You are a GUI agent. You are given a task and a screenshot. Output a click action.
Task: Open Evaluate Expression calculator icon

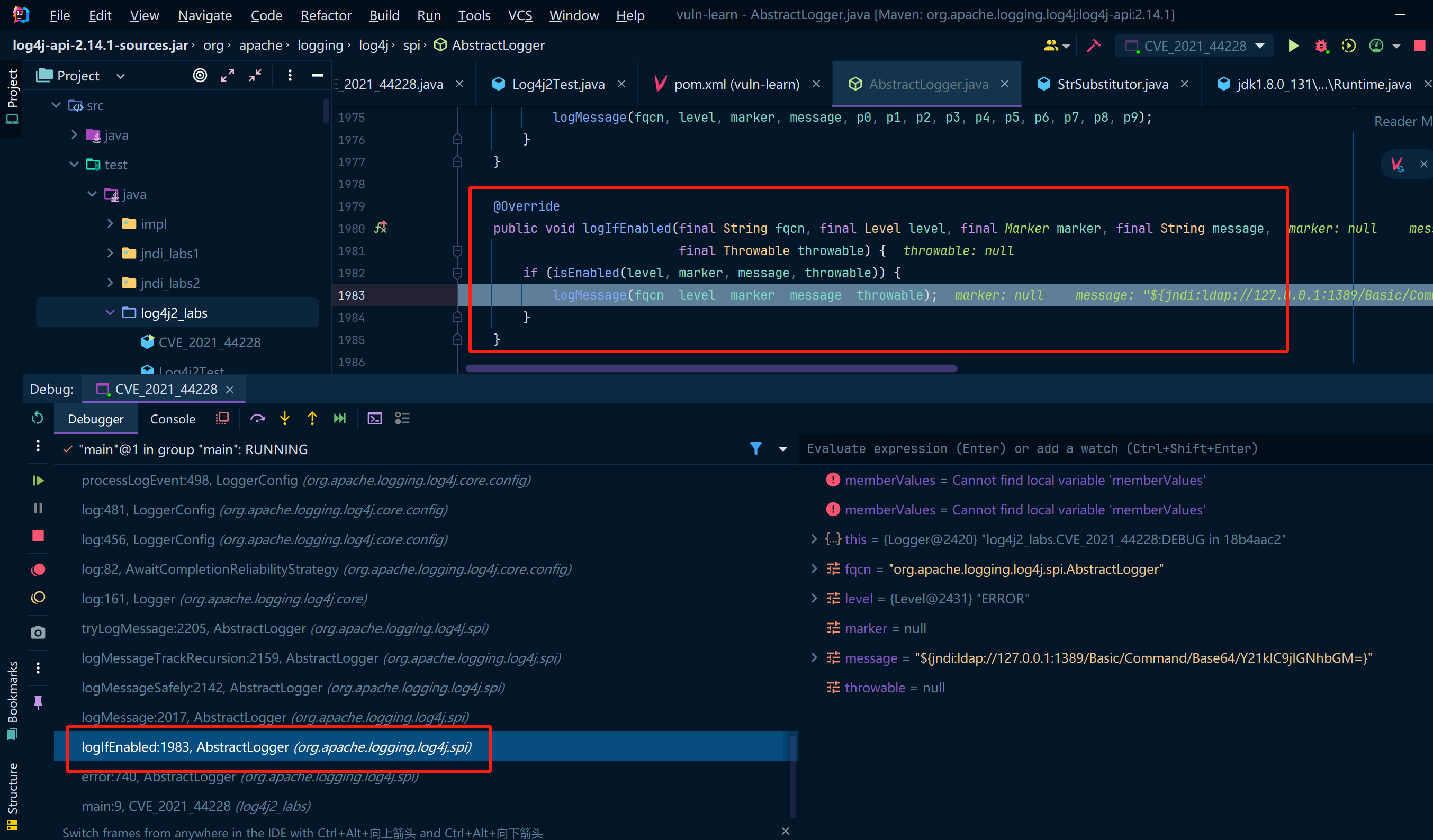pos(375,419)
